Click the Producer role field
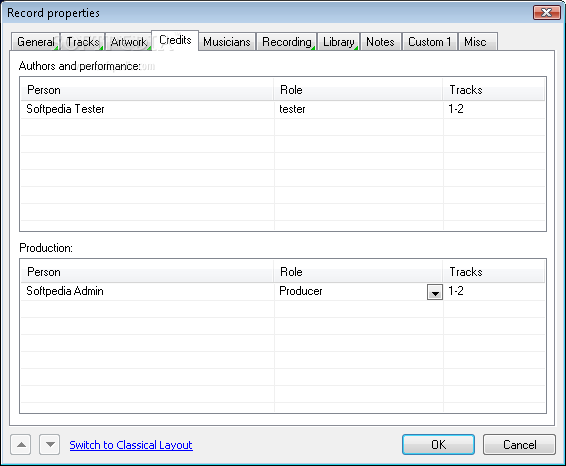 [x=351, y=291]
